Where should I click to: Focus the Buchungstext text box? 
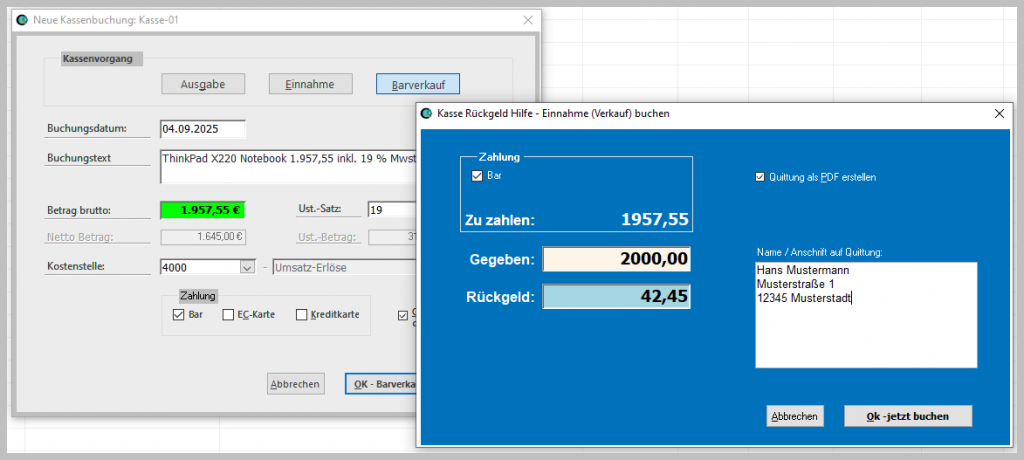pyautogui.click(x=287, y=166)
